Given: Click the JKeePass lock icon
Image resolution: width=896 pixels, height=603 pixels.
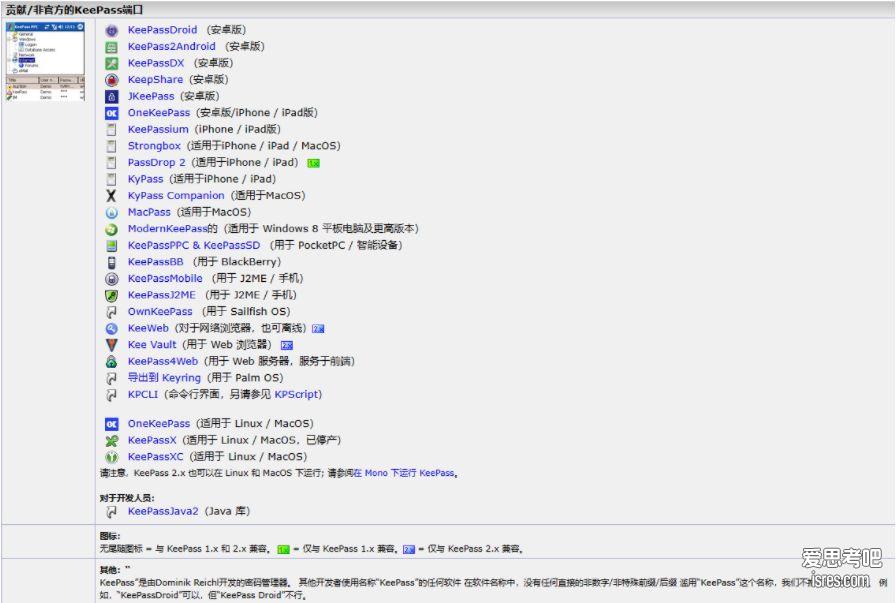Looking at the screenshot, I should [111, 97].
